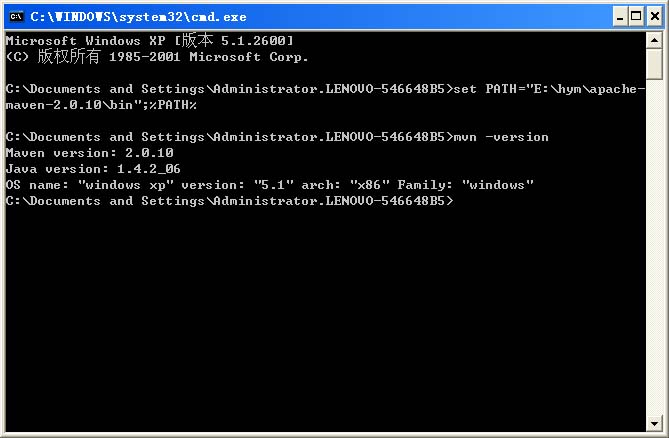669x438 pixels.
Task: Minimize the cmd.exe window
Action: 620,17
